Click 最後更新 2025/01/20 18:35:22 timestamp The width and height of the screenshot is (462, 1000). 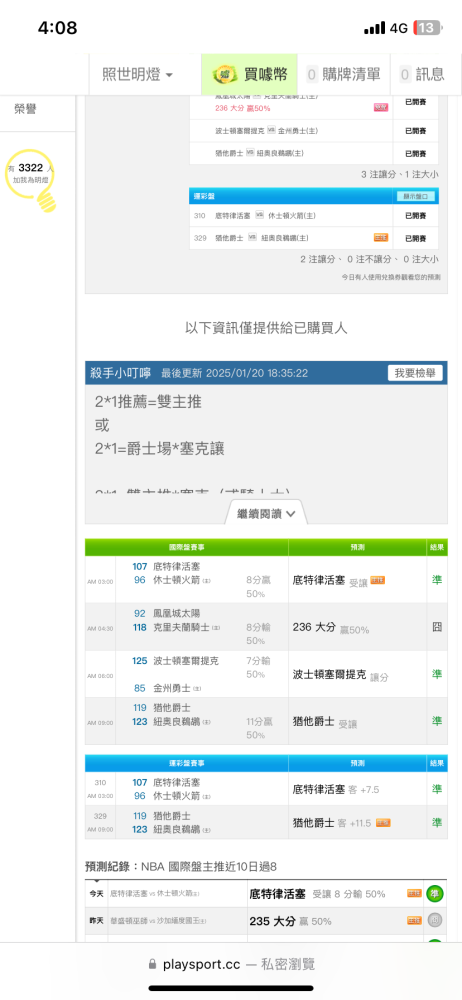coord(235,373)
